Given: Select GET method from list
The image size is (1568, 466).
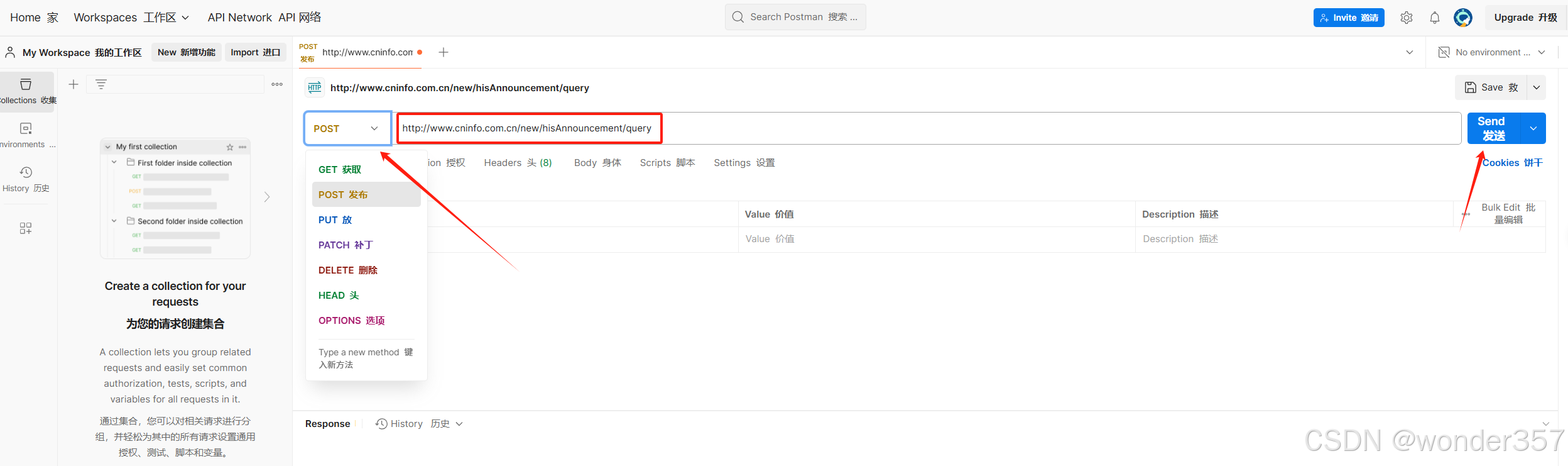Looking at the screenshot, I should click(366, 170).
